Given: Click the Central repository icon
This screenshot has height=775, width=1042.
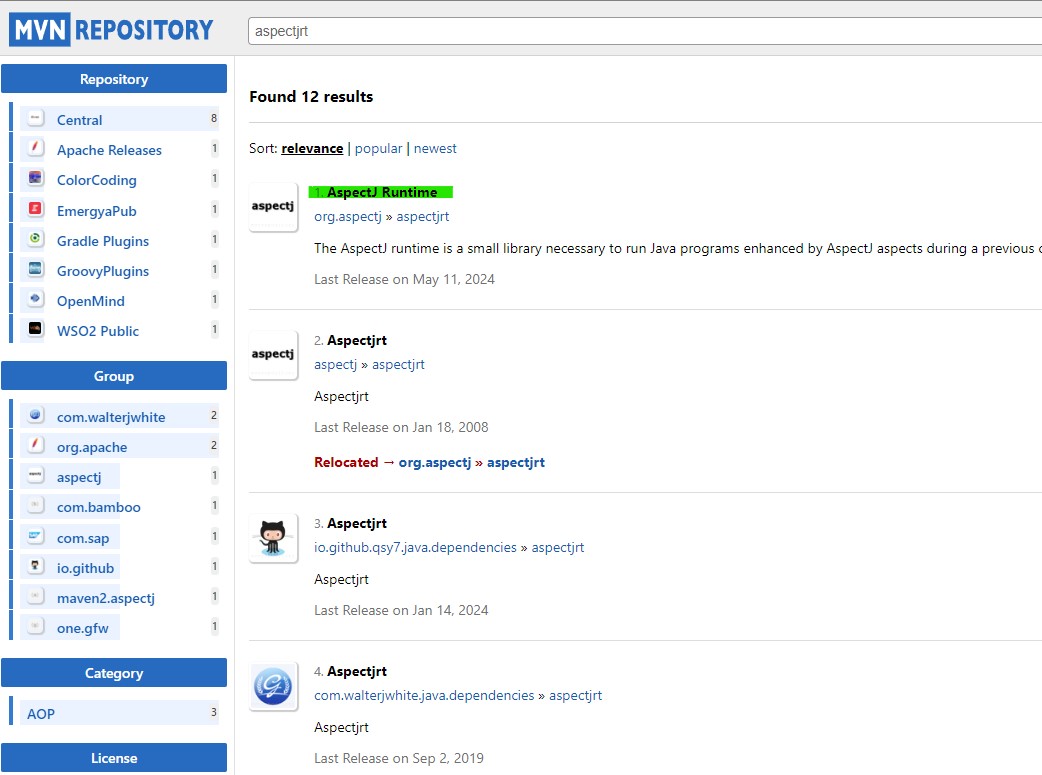Looking at the screenshot, I should click(35, 118).
